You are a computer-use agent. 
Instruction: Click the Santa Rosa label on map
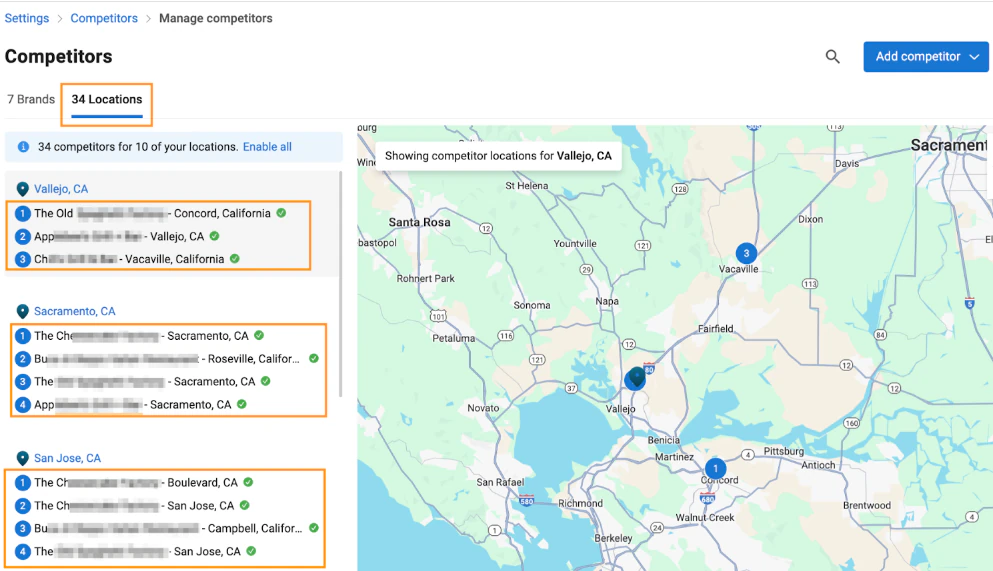coord(419,222)
